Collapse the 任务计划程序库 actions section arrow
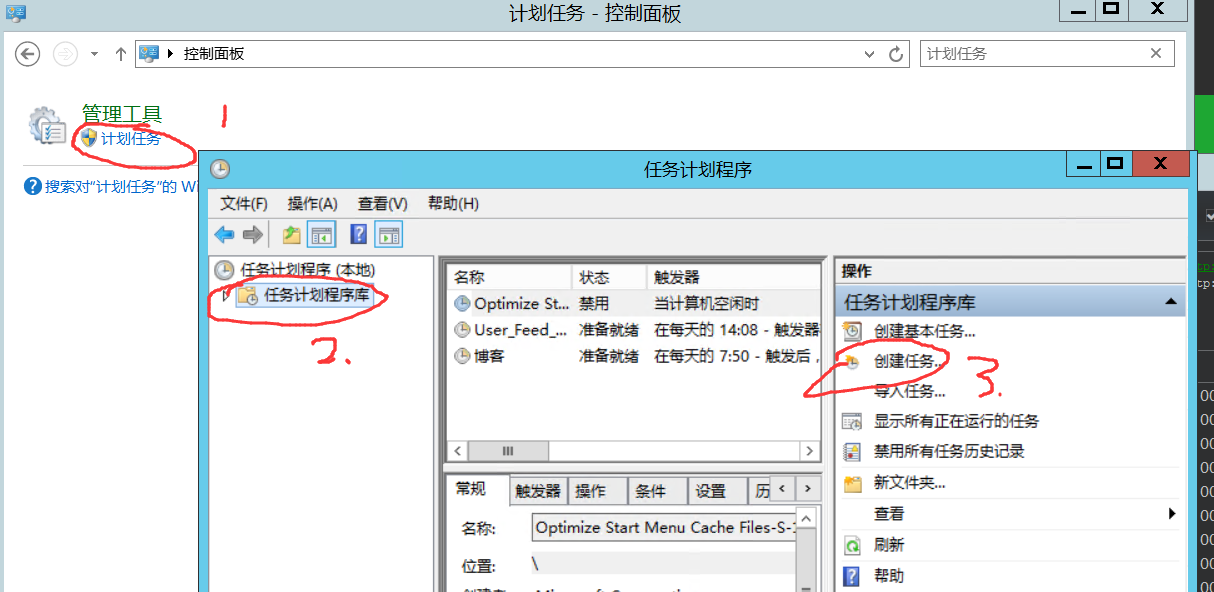 tap(1170, 302)
